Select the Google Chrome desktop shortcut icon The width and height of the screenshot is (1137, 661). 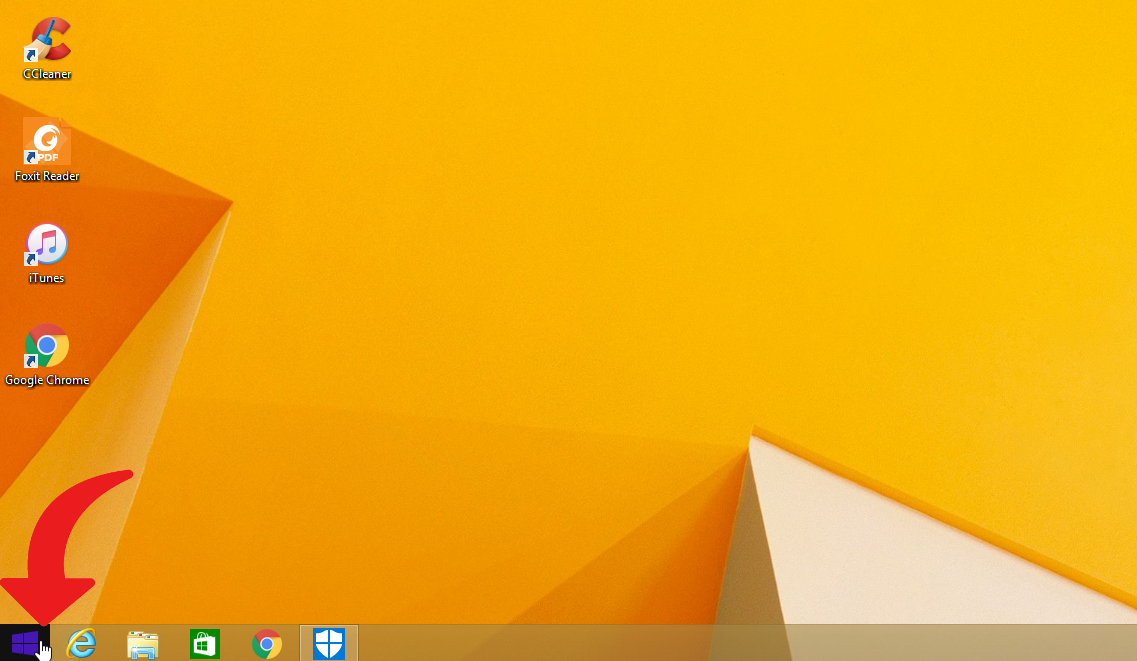[47, 346]
